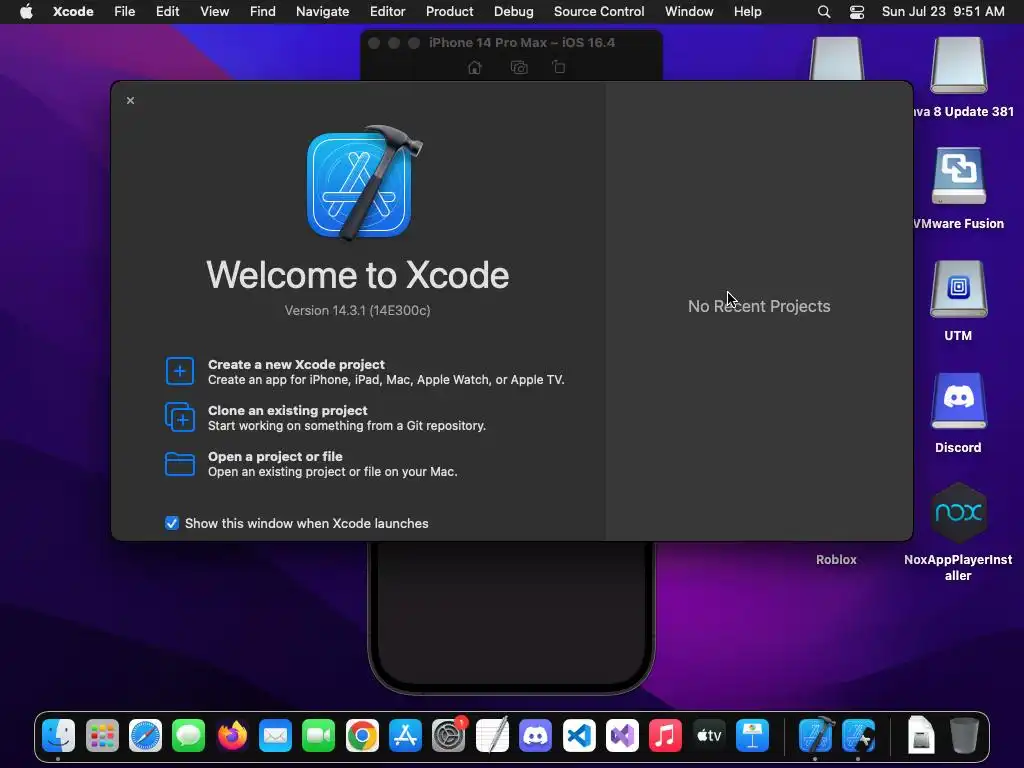Viewport: 1024px width, 768px height.
Task: Open the Find menu
Action: coord(263,11)
